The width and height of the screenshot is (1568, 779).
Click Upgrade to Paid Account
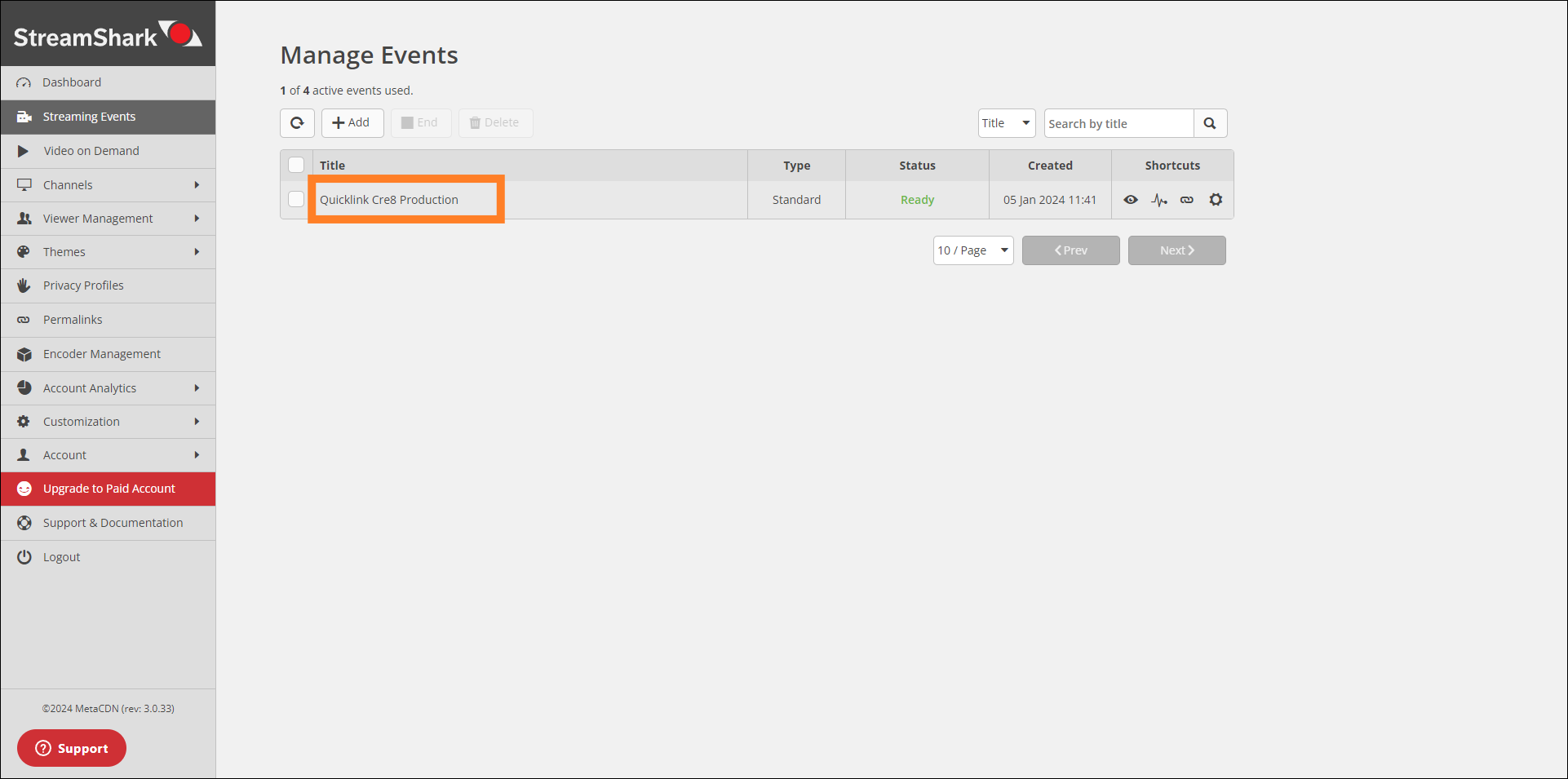click(109, 489)
